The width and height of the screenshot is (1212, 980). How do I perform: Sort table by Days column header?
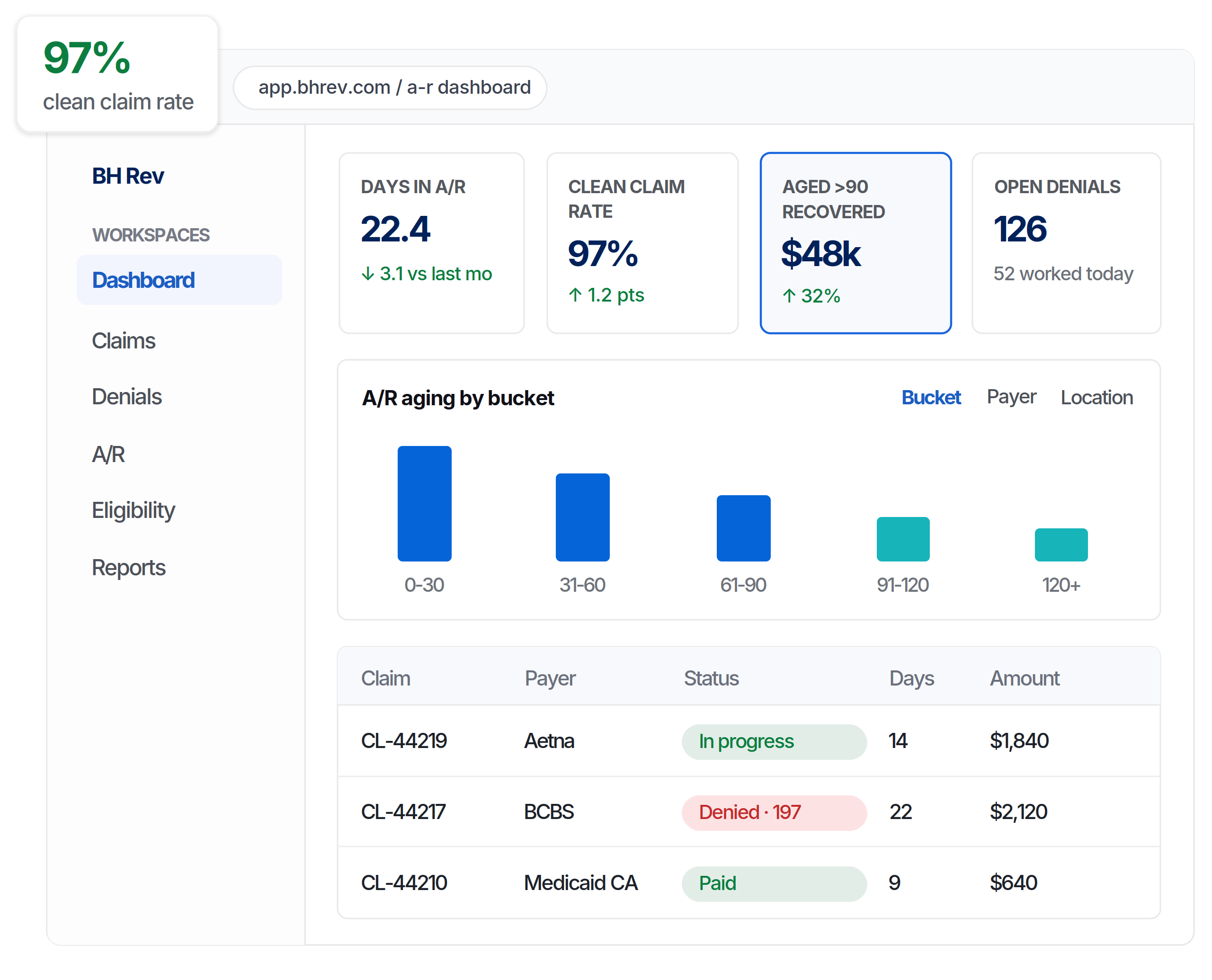click(912, 678)
